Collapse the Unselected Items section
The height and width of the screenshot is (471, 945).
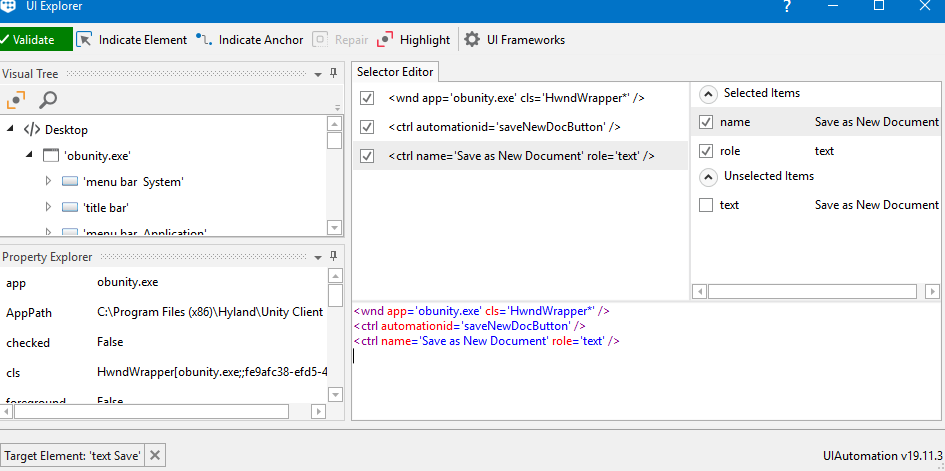(708, 176)
